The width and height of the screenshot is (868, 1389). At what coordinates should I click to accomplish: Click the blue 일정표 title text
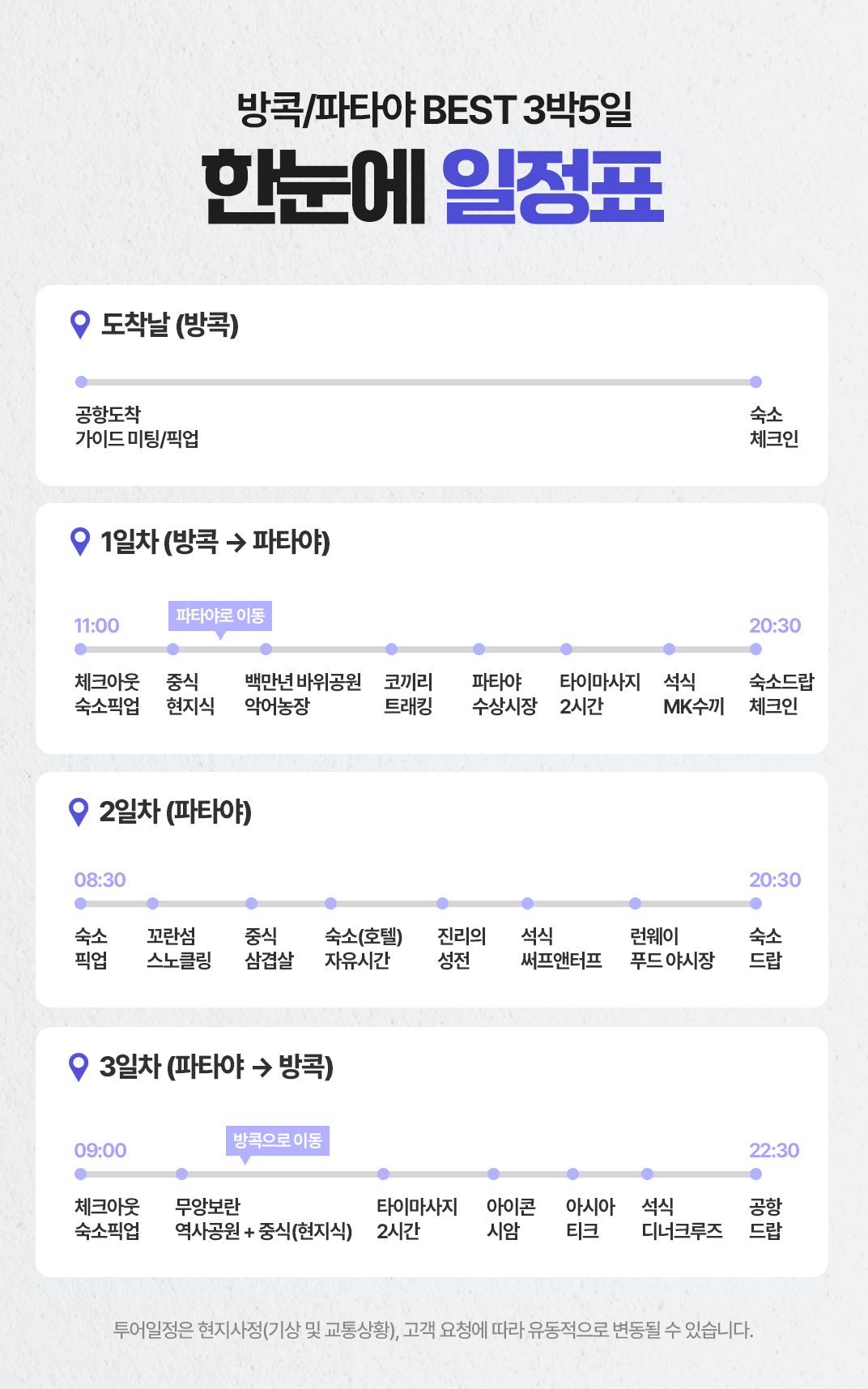tap(554, 188)
